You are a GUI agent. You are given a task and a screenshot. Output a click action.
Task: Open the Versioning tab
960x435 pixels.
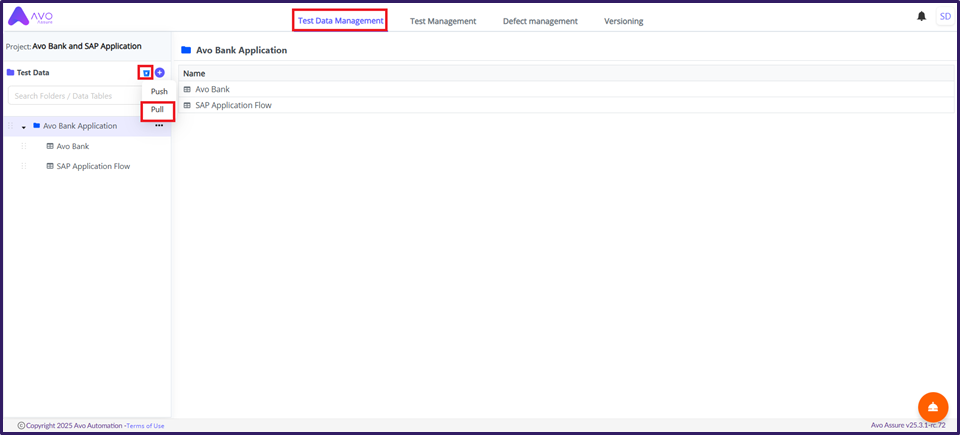(623, 21)
